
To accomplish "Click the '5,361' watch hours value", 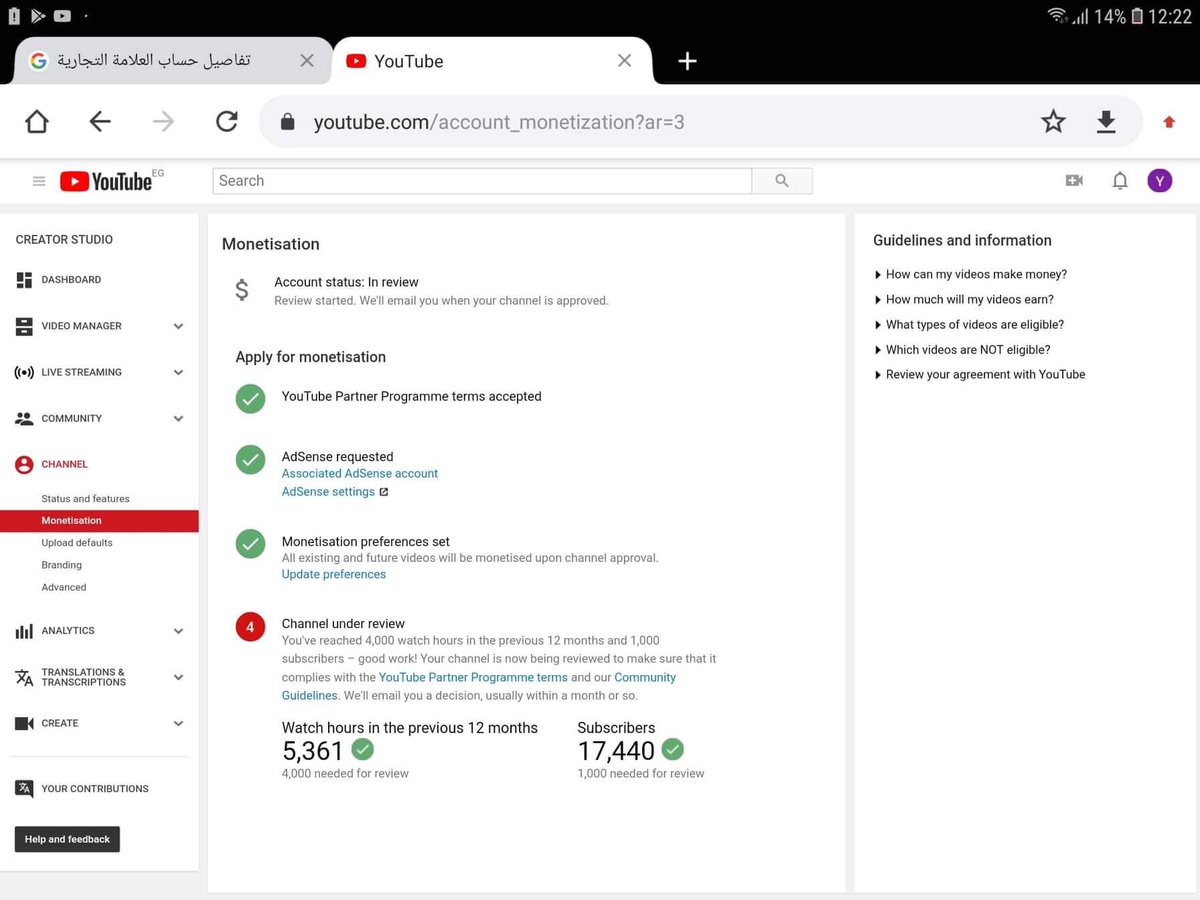I will (313, 751).
